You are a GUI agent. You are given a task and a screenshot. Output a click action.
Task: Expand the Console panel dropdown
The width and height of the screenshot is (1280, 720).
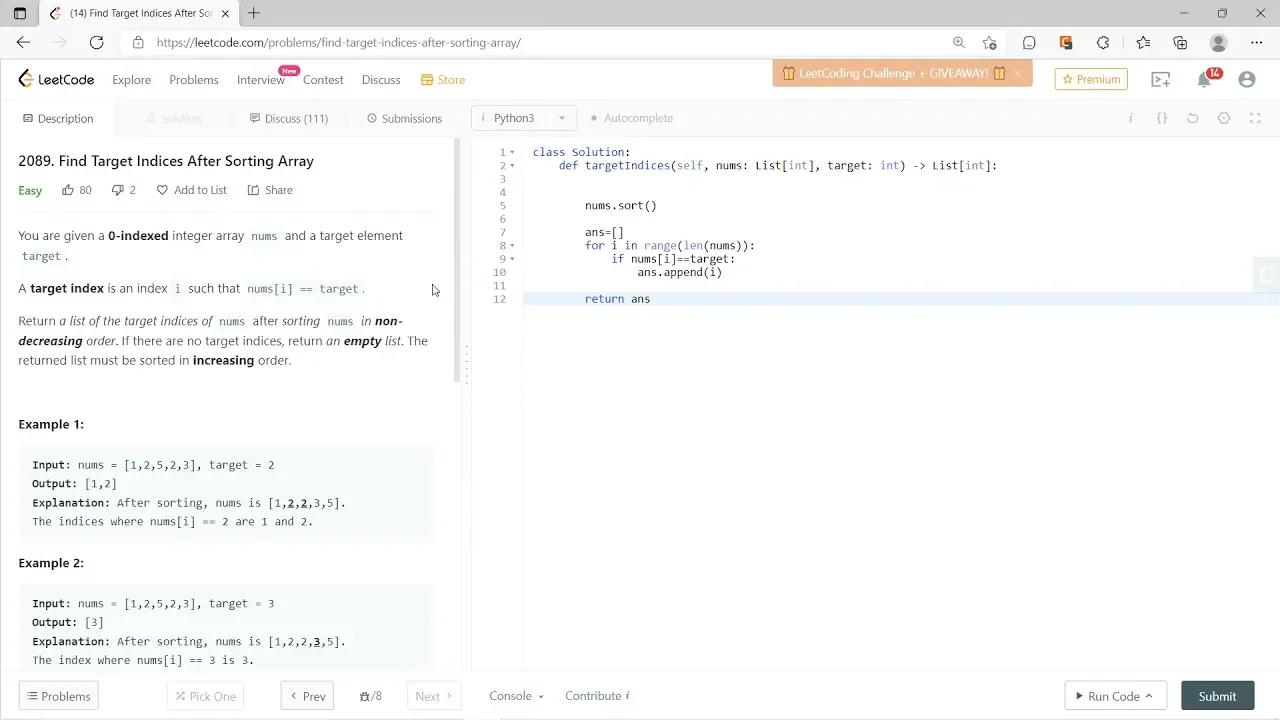[x=516, y=696]
